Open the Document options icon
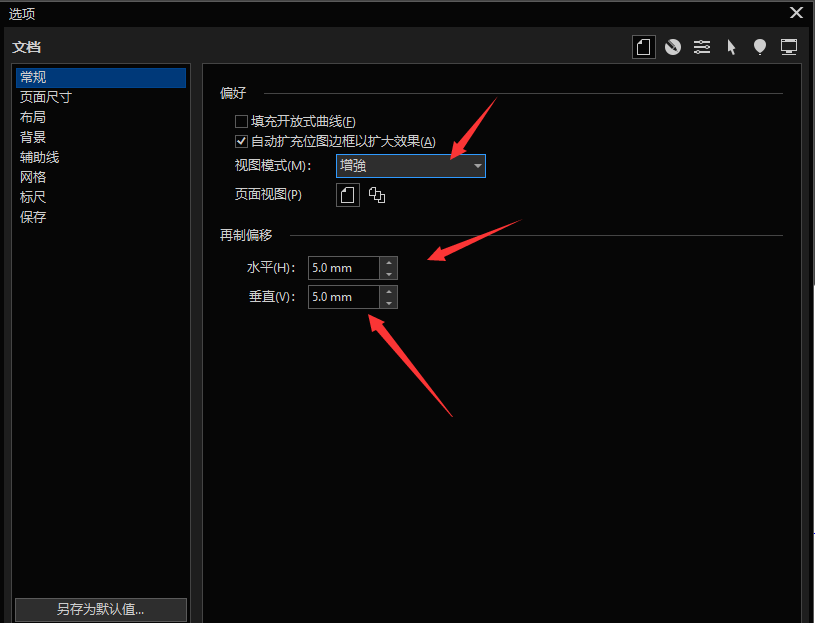 (643, 47)
